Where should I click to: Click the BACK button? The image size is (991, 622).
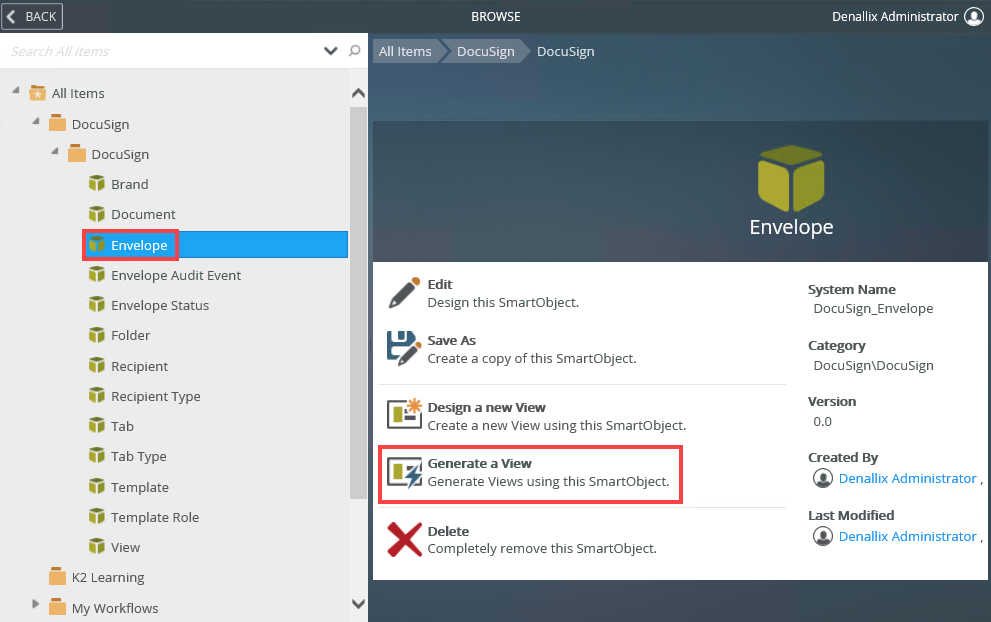(32, 16)
